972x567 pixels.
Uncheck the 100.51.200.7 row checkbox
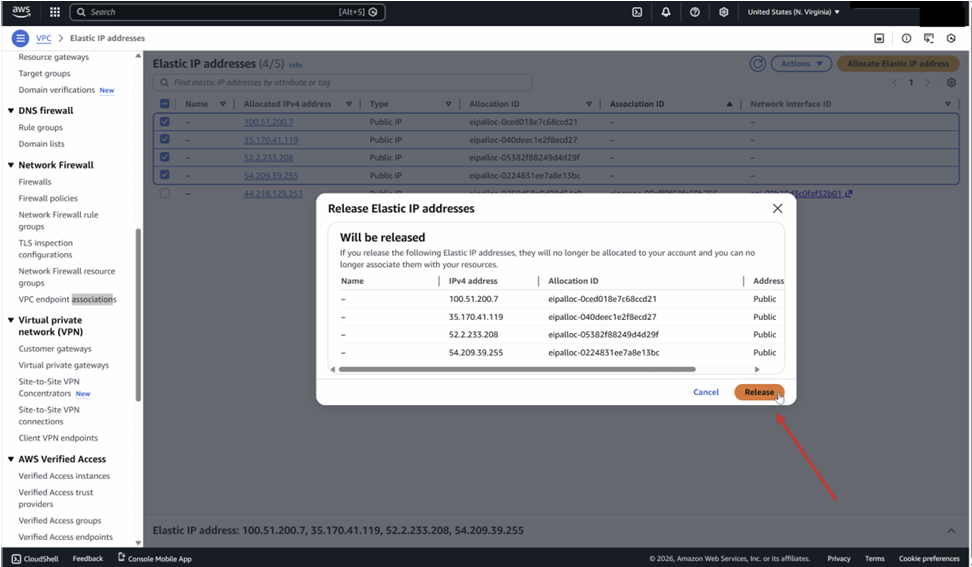coord(165,122)
